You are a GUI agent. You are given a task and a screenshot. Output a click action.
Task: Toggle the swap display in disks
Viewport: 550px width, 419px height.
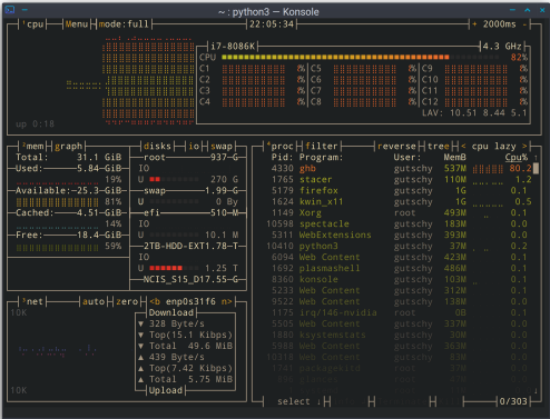click(222, 146)
